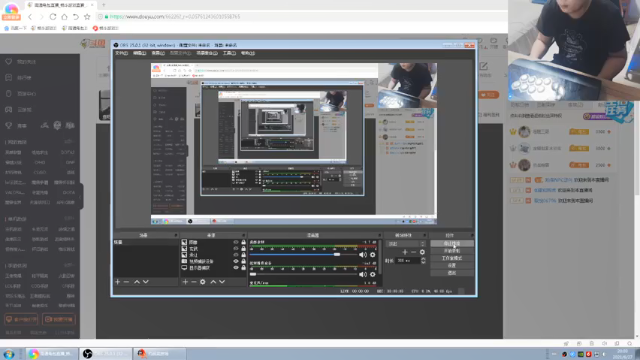The image size is (640, 360).
Task: Switch to the OBS taskbar button
Action: click(106, 353)
